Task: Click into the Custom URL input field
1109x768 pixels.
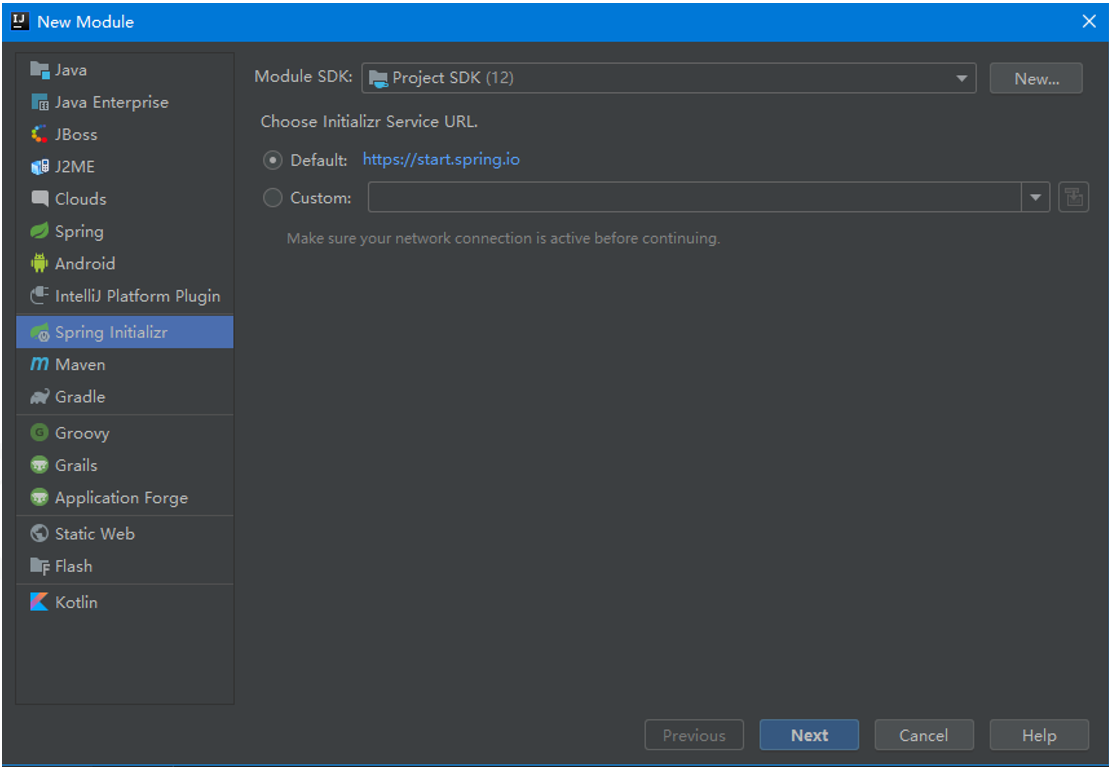Action: click(x=695, y=197)
